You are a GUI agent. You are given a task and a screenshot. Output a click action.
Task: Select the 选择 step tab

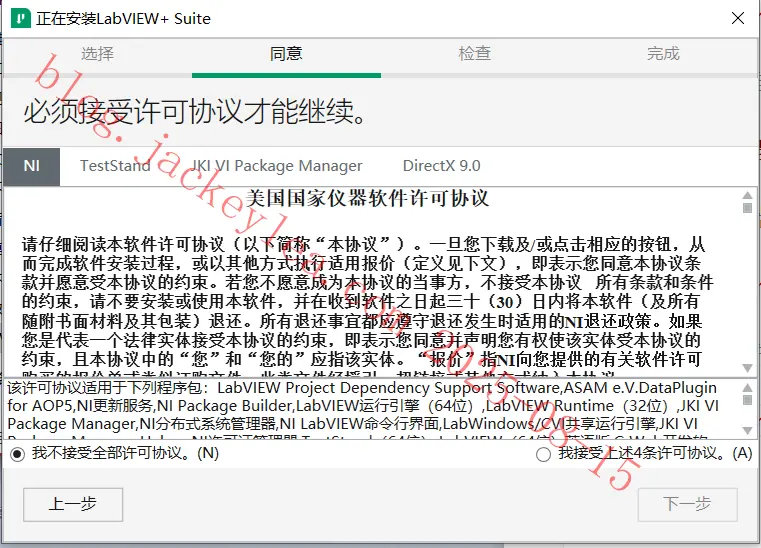coord(97,53)
